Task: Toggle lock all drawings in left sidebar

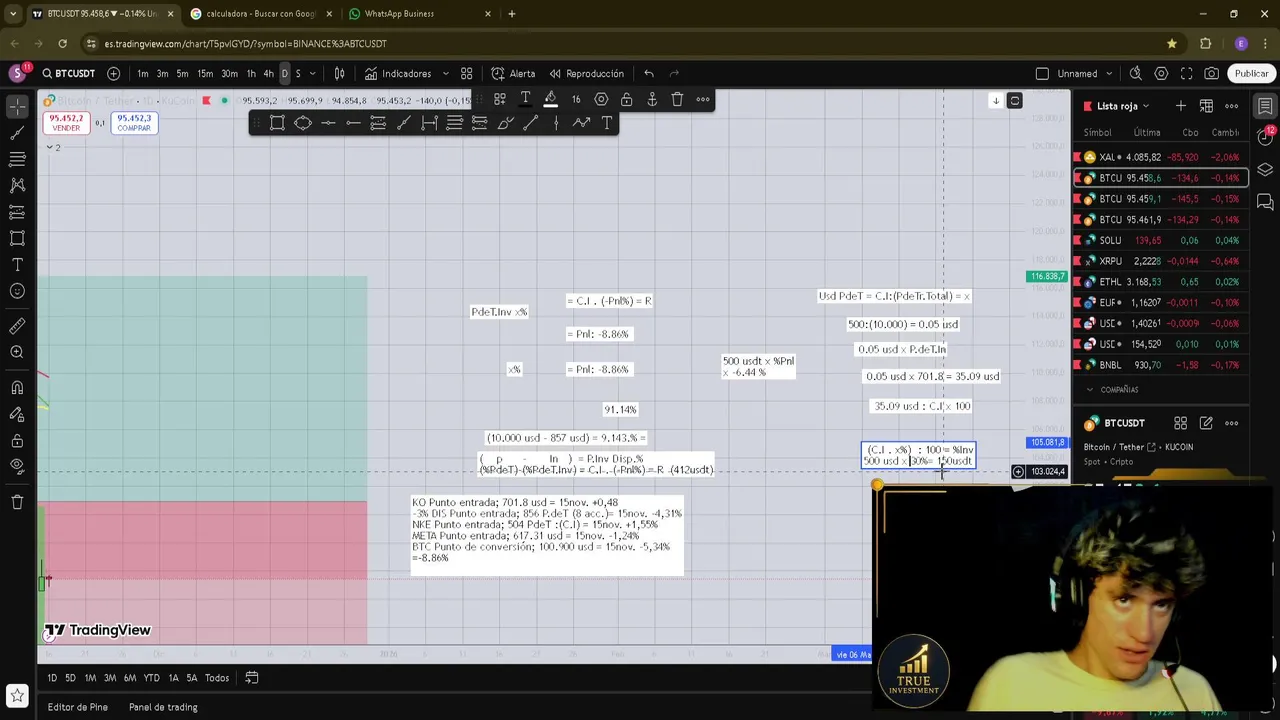Action: [17, 440]
